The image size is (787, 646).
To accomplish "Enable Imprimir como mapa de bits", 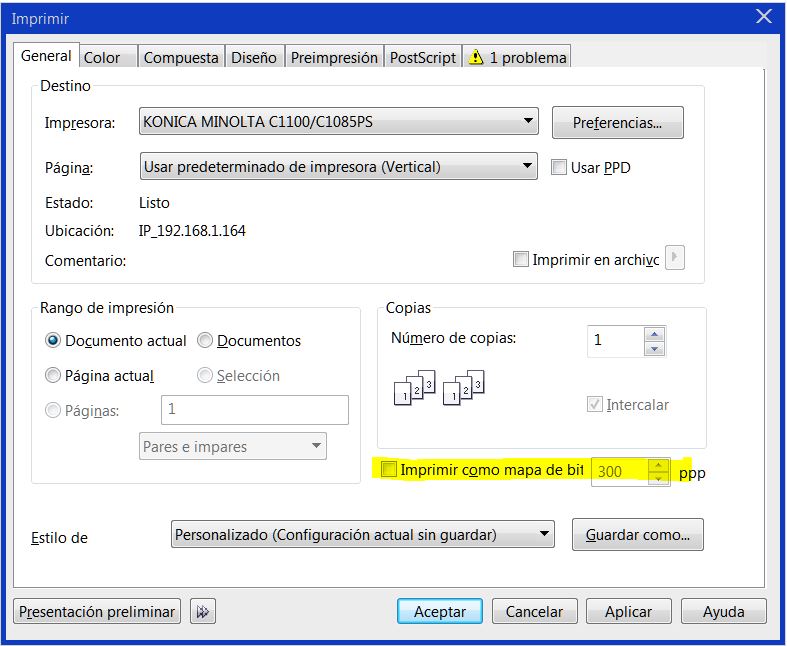I will click(x=389, y=469).
